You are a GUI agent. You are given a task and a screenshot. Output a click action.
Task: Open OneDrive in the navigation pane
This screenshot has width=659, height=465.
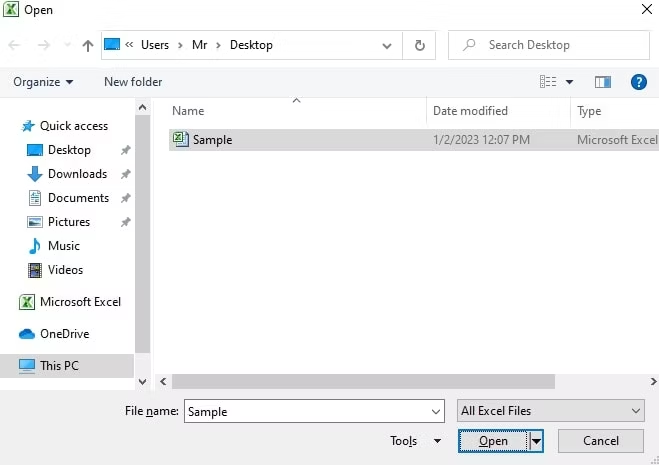tap(64, 334)
